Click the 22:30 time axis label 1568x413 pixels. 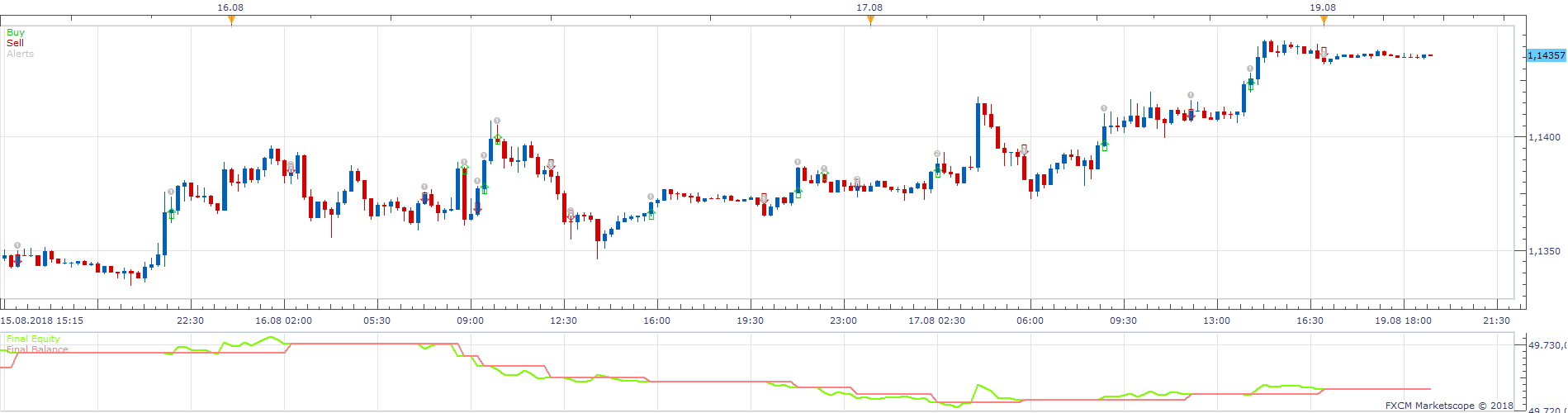191,320
